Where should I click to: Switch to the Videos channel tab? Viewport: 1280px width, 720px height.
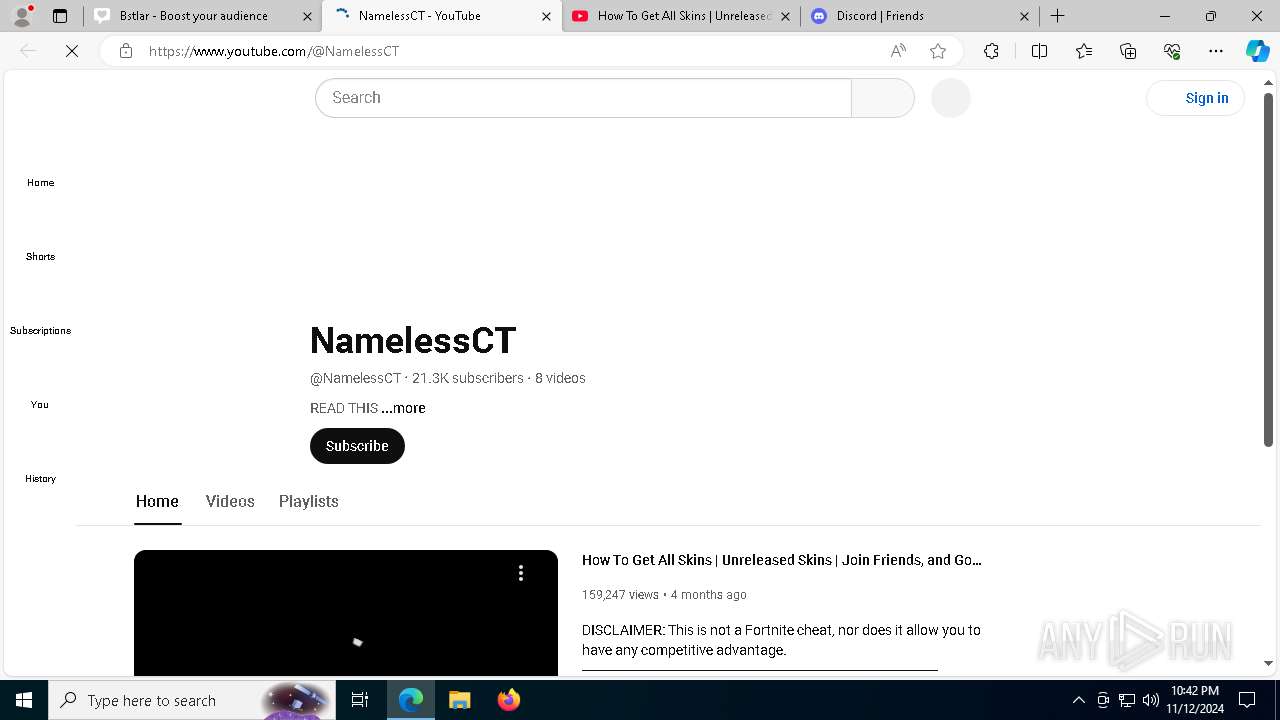(x=230, y=501)
